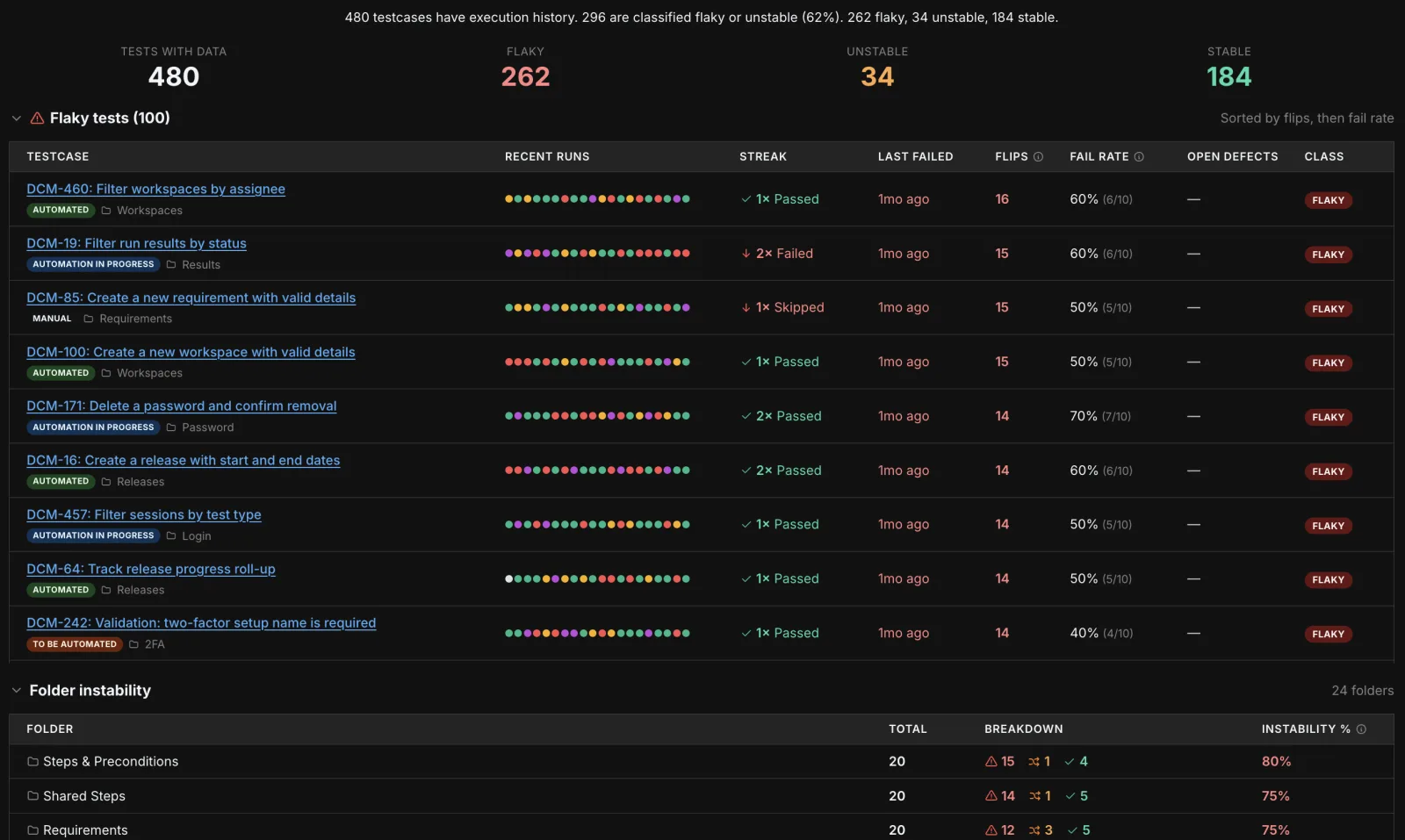
Task: Click the folder icon beside Password under DCM-171
Action: click(x=171, y=427)
